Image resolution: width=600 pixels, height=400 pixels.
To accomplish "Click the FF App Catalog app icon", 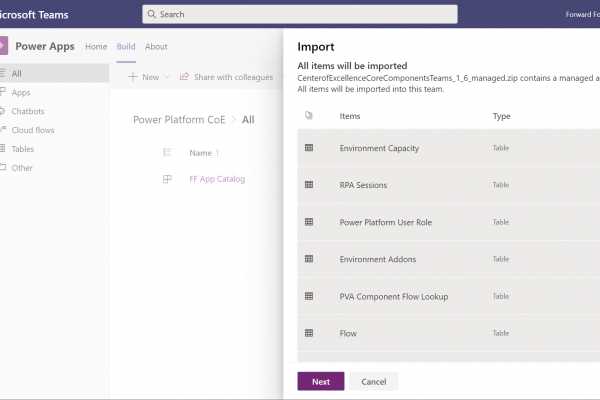I will 167,179.
